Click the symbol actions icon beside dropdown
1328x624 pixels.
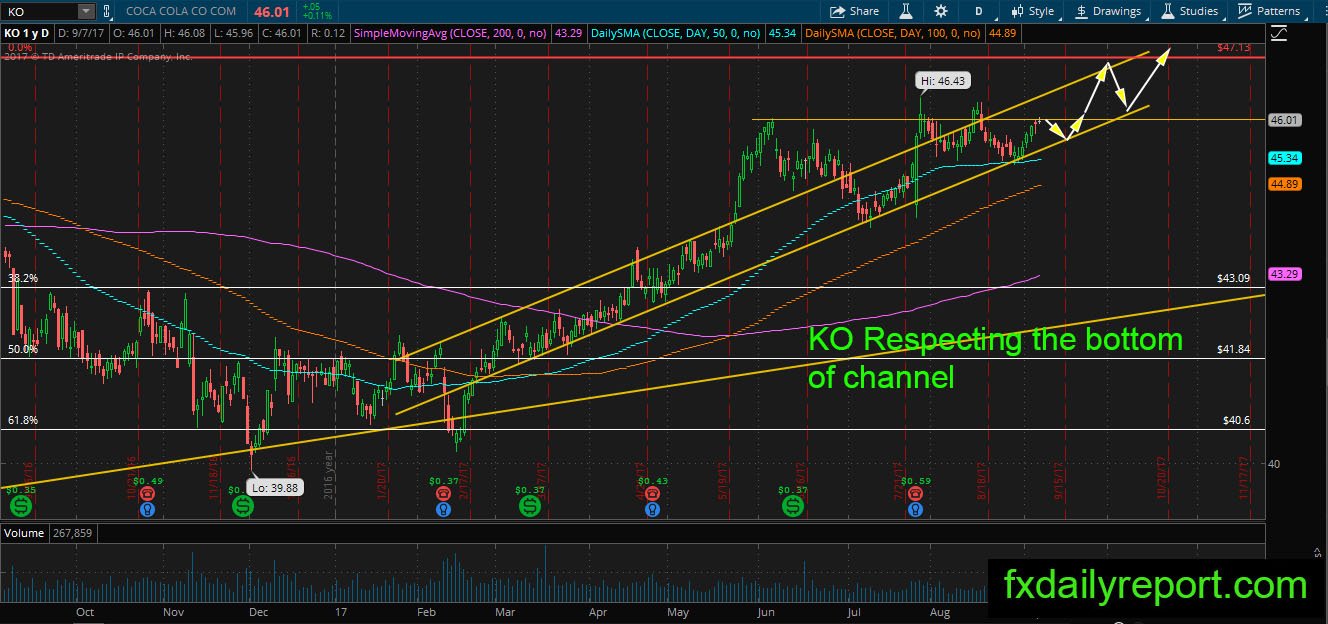[106, 11]
